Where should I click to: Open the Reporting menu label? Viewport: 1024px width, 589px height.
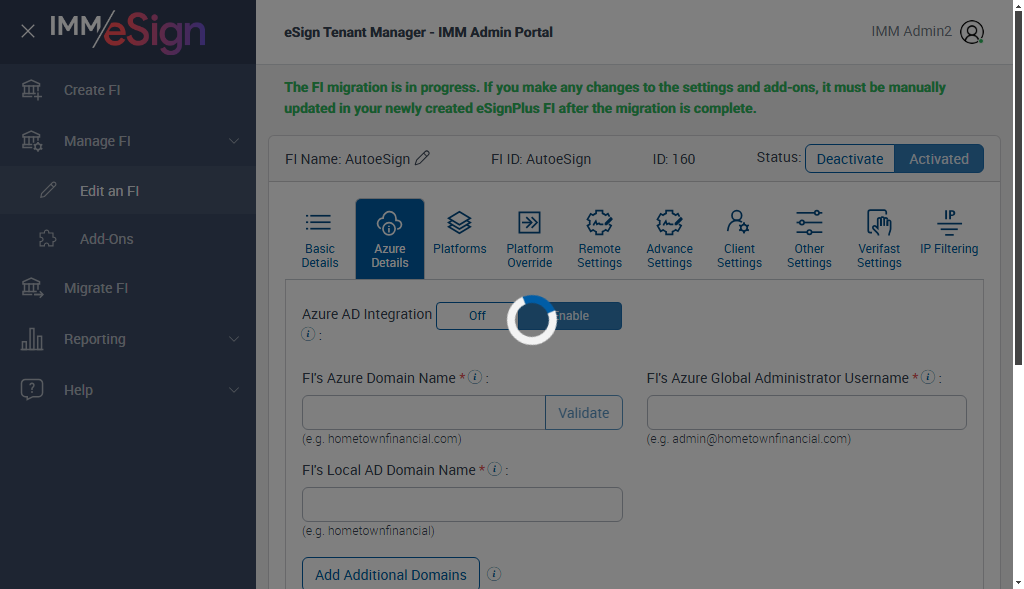[95, 339]
